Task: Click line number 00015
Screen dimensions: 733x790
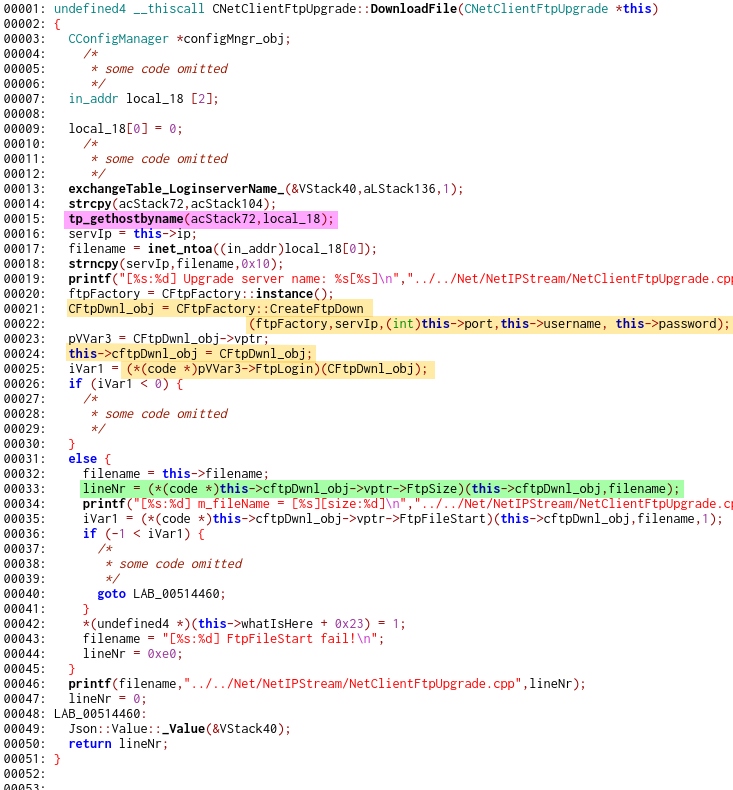Action: (24, 219)
